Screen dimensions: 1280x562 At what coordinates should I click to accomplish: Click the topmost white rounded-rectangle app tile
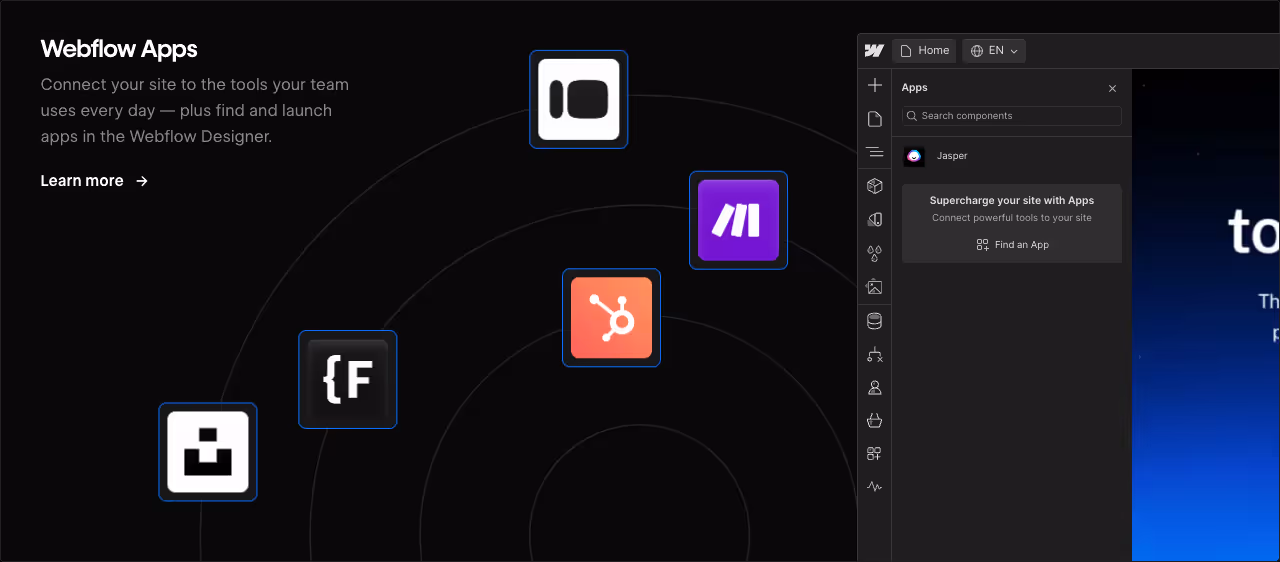(578, 99)
